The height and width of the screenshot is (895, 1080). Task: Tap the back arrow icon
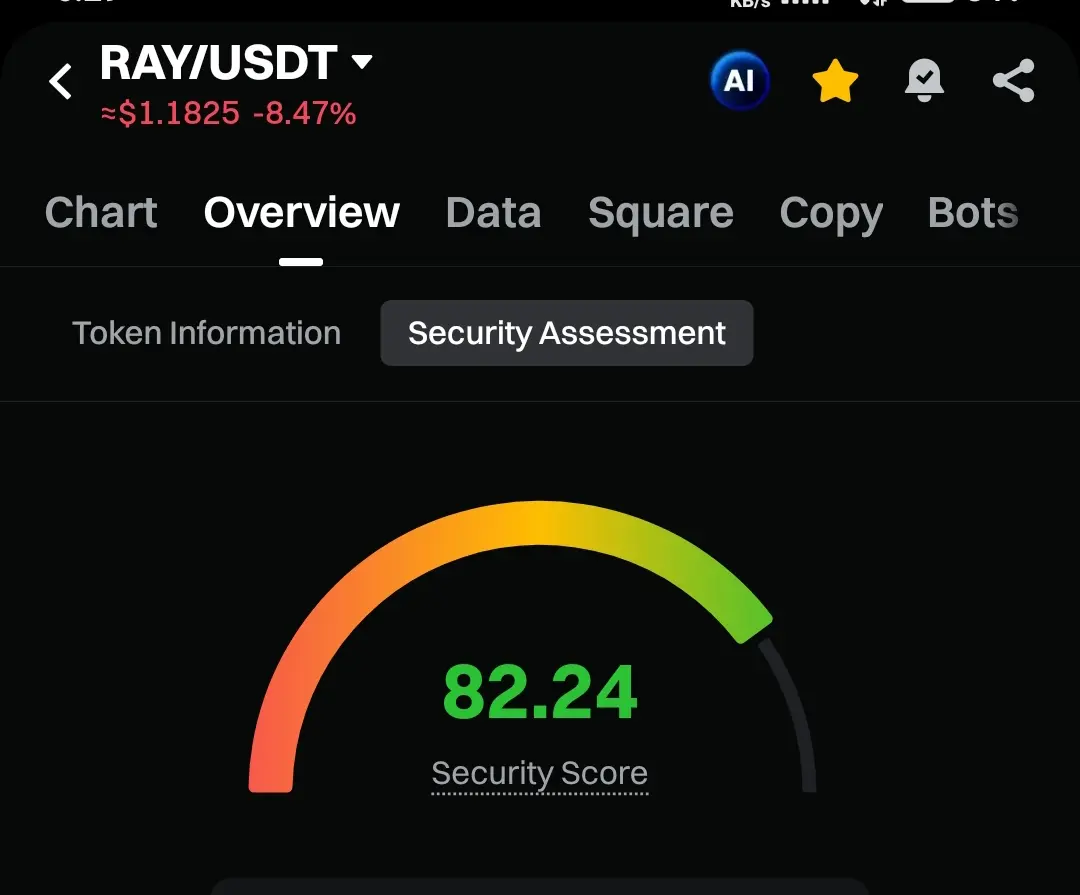pyautogui.click(x=61, y=82)
